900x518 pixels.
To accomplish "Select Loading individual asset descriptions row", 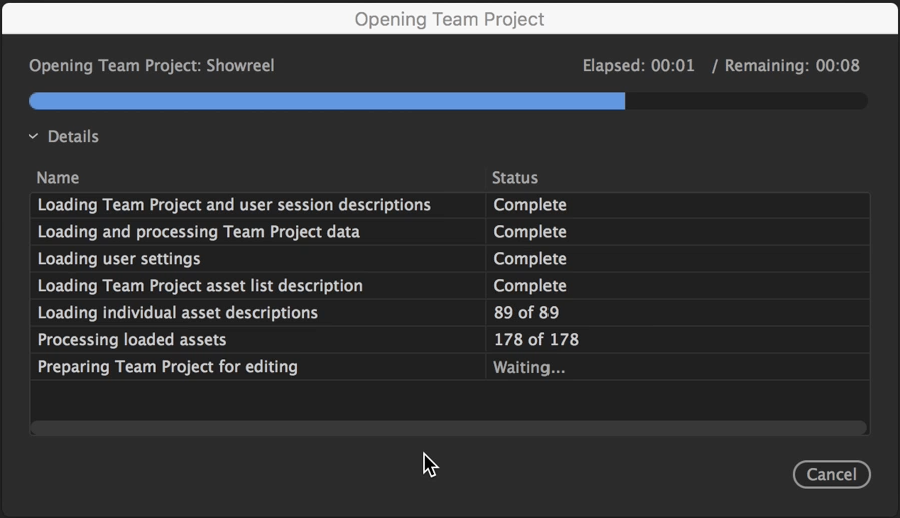I will pos(450,313).
